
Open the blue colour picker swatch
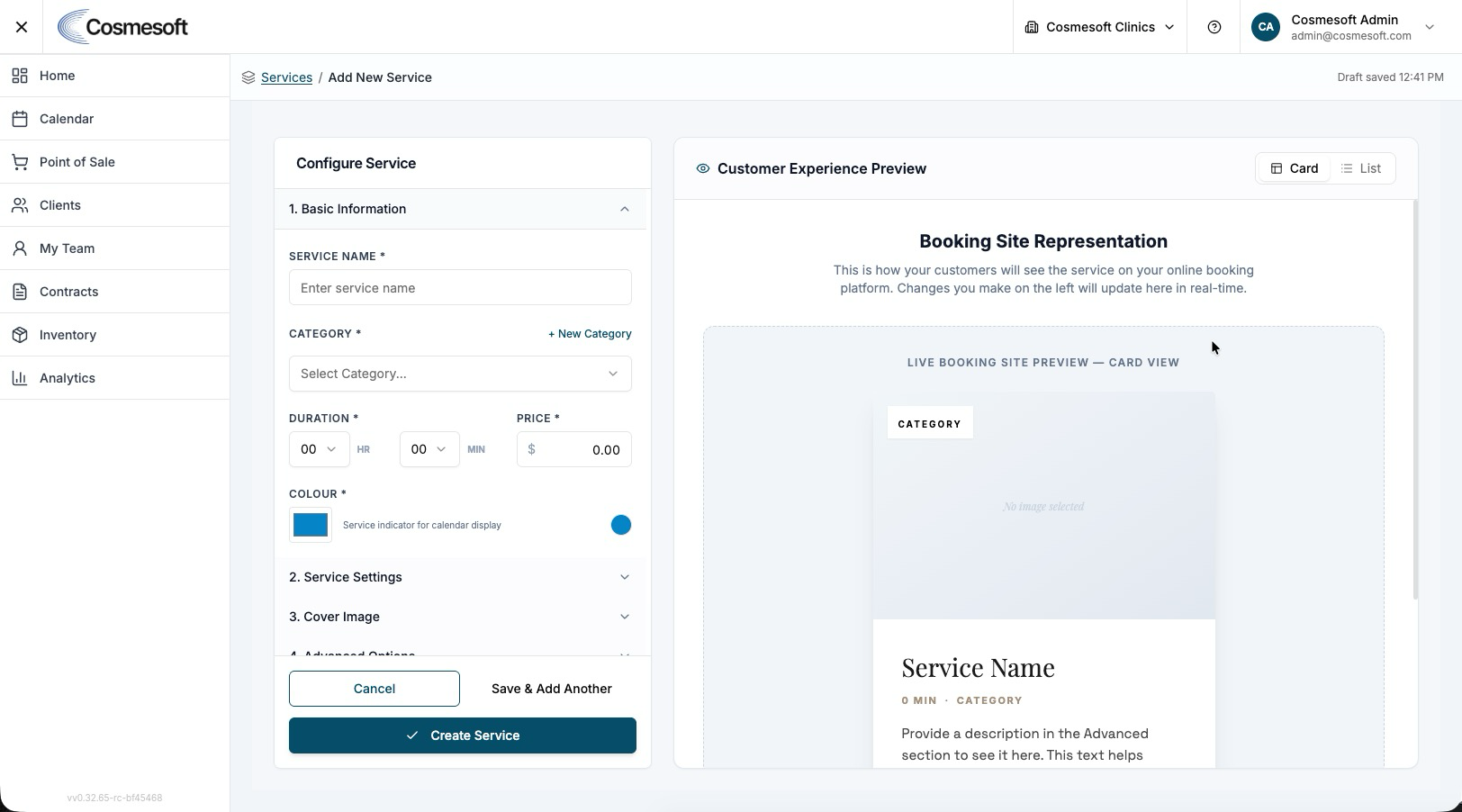tap(311, 525)
